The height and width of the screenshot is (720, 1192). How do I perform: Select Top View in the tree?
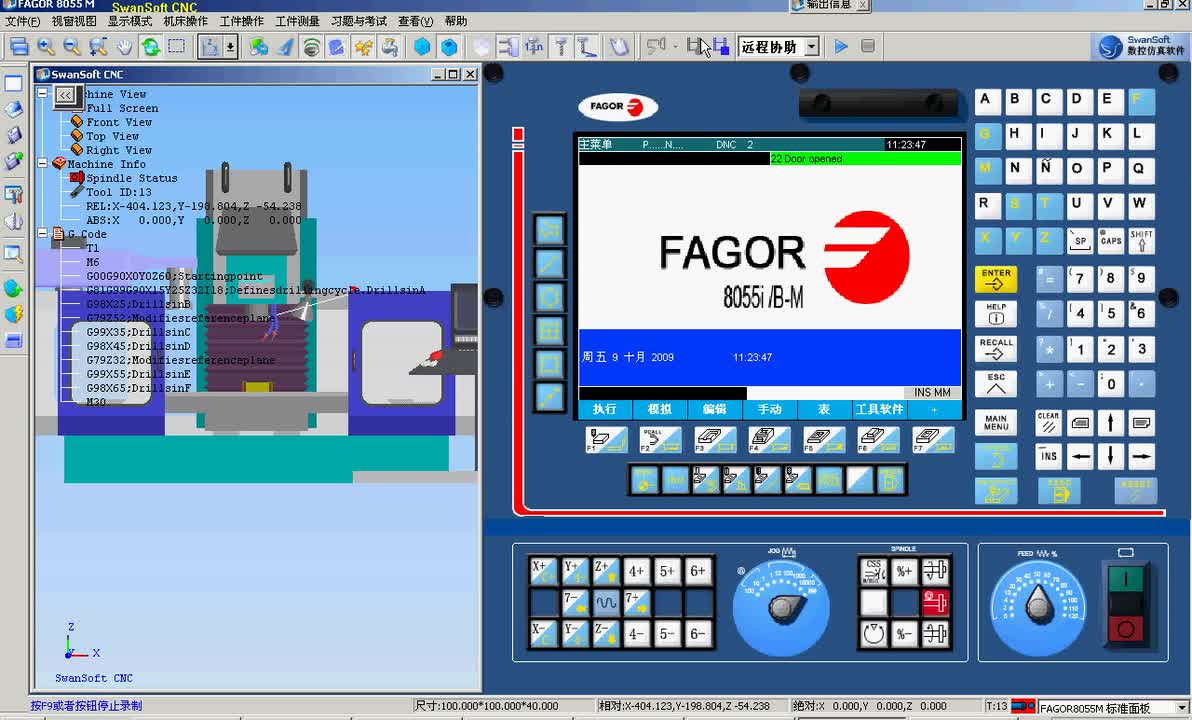pyautogui.click(x=112, y=136)
